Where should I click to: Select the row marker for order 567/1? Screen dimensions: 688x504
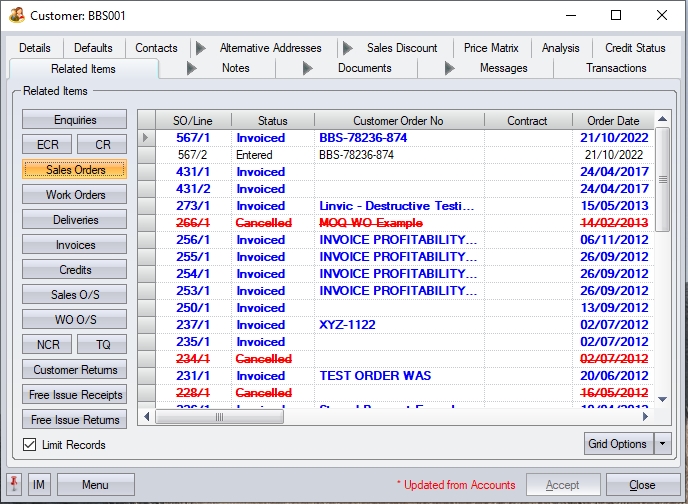coord(146,138)
